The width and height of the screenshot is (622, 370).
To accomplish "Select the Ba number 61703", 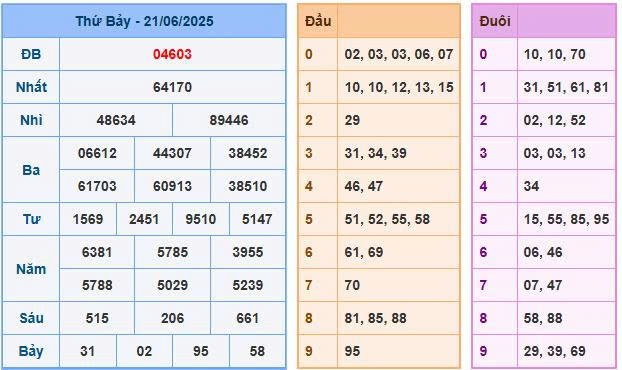I will click(x=97, y=186).
